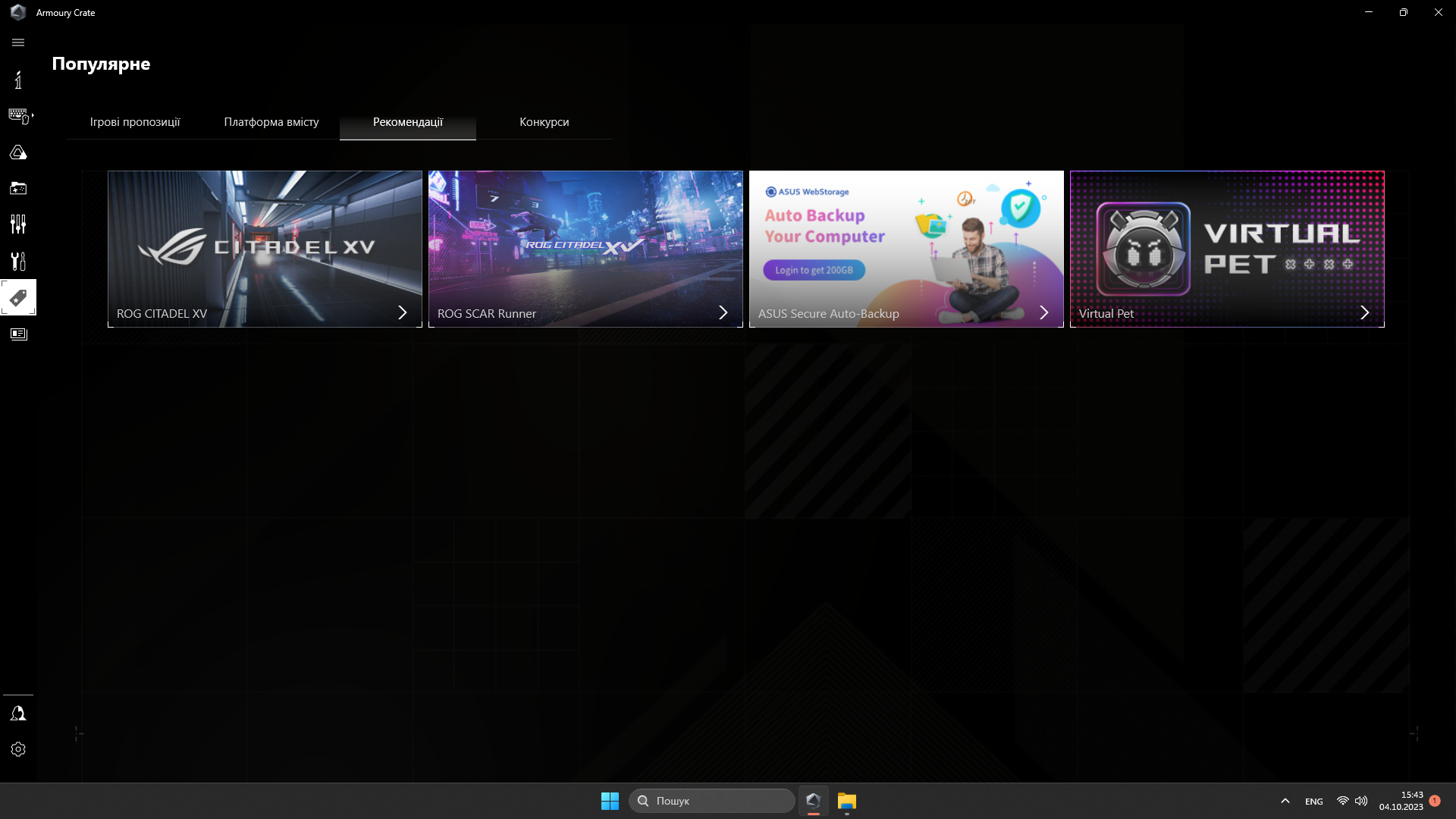
Task: Open the Game Library sidebar icon
Action: (x=18, y=188)
